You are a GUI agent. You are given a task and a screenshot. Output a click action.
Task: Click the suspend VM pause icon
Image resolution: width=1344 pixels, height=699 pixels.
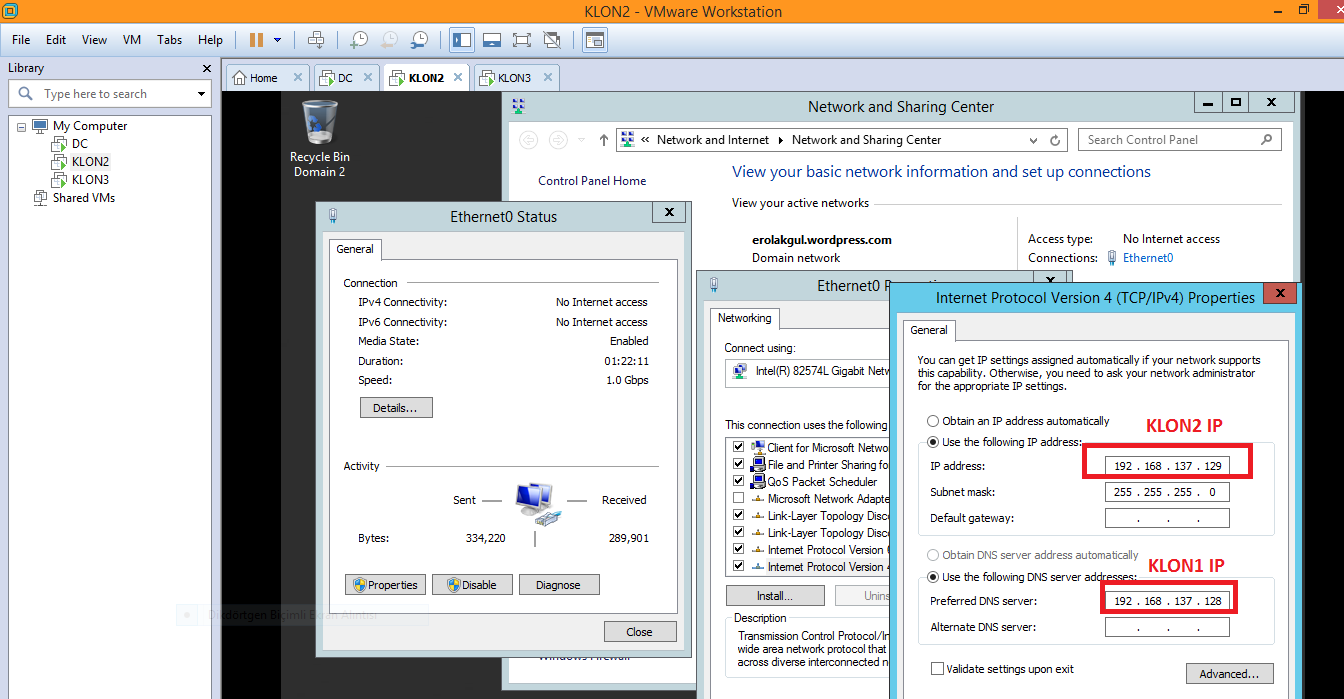tap(256, 40)
